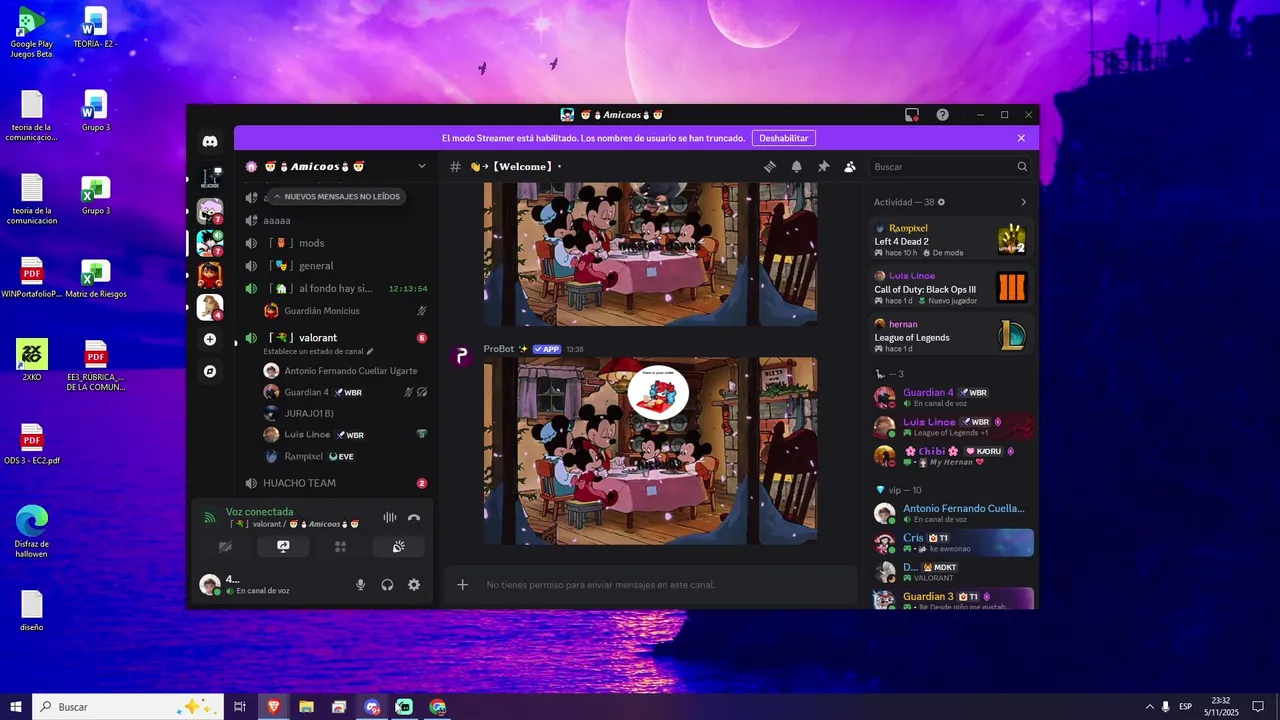Click the share screen button
The image size is (1280, 720).
pos(283,547)
